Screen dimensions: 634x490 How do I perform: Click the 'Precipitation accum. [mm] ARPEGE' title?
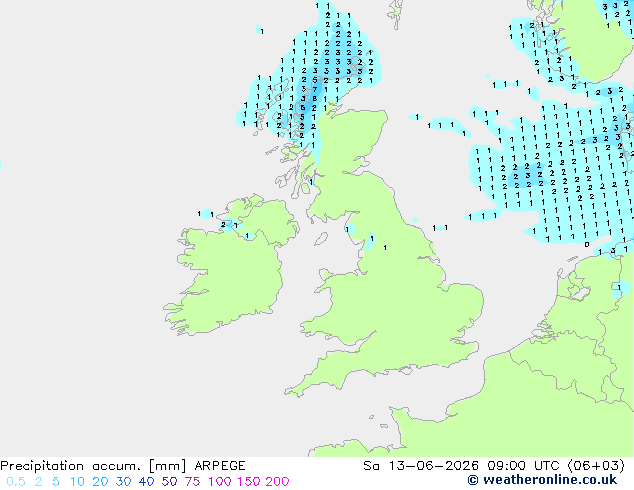coord(123,466)
